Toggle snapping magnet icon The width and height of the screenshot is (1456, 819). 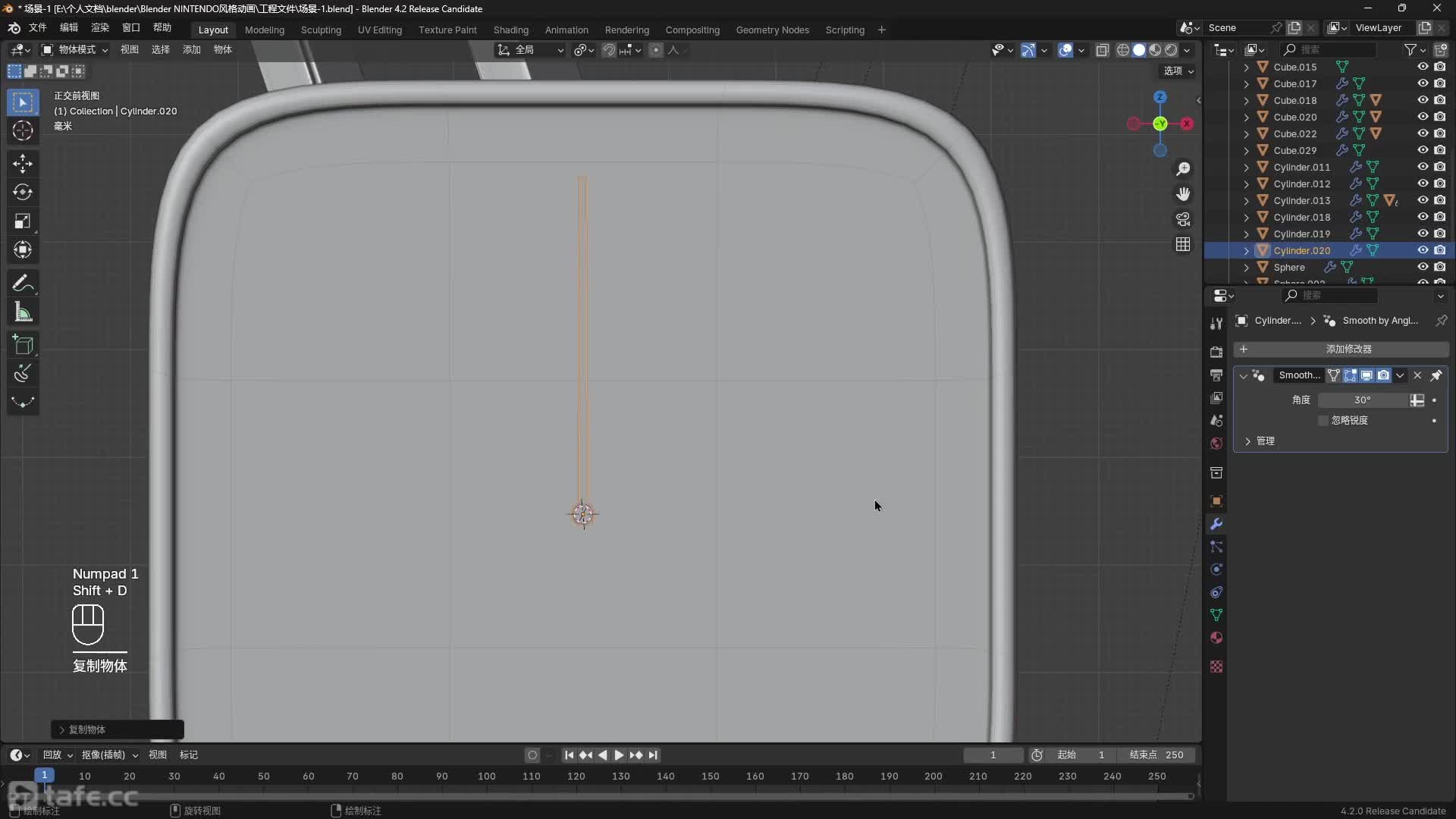click(x=609, y=50)
